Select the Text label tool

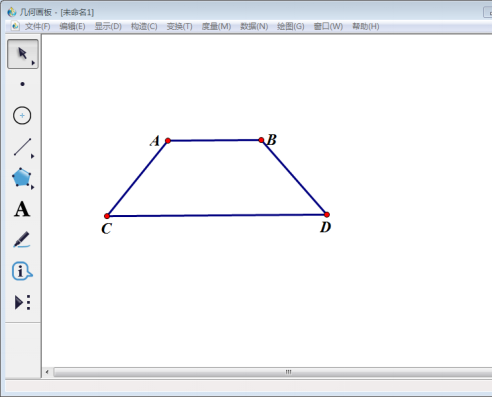[22, 209]
